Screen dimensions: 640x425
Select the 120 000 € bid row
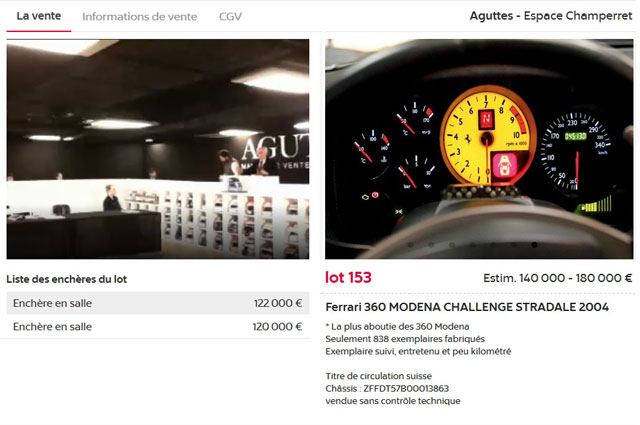click(158, 327)
